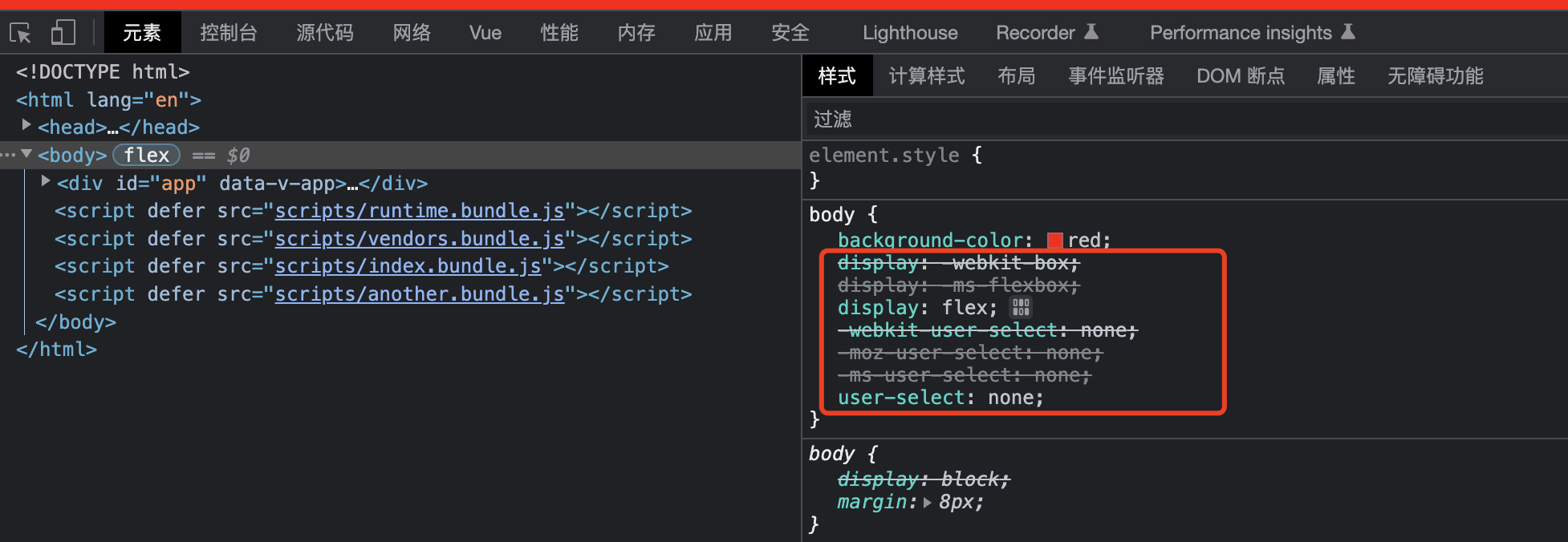
Task: Click the margin property in user agent rule
Action: (871, 502)
